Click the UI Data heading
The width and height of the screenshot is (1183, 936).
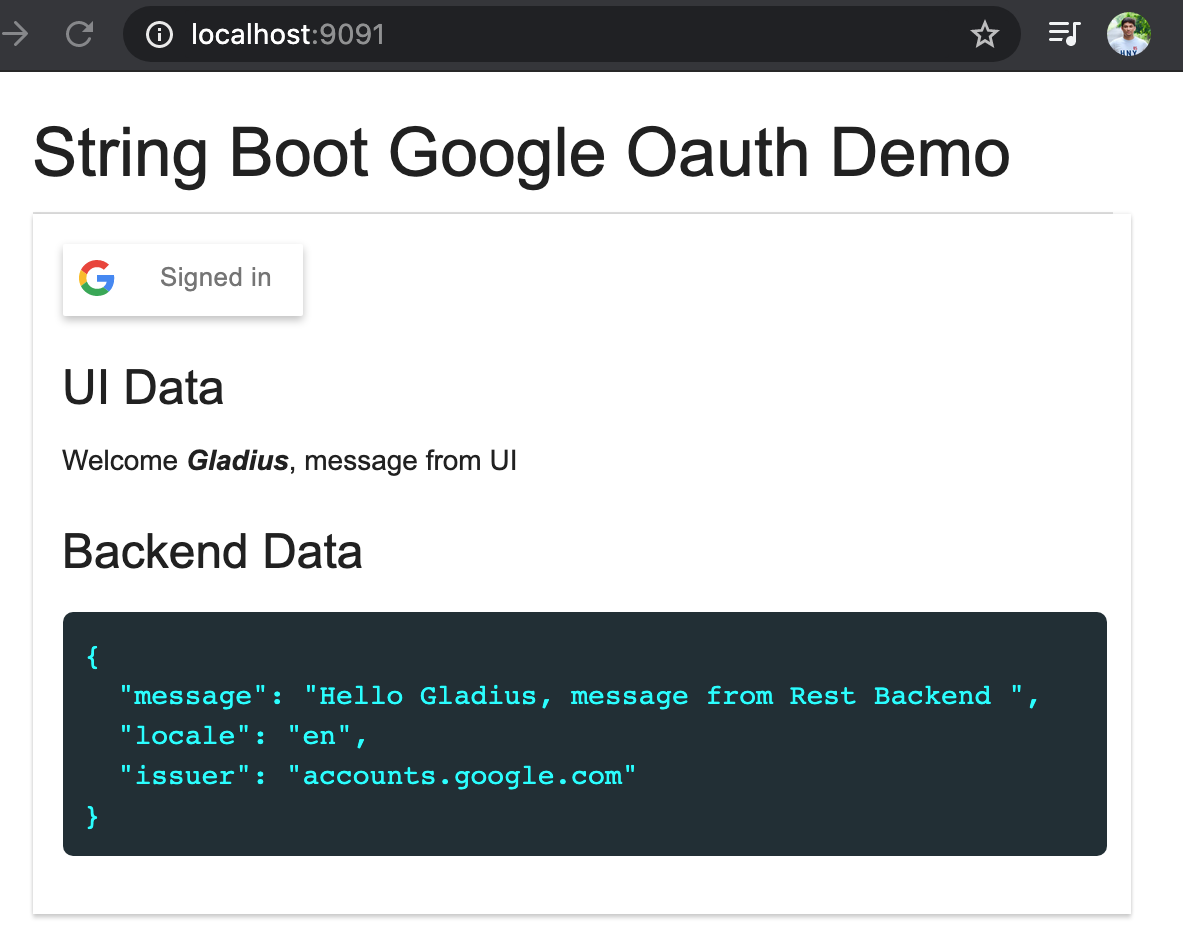point(143,388)
